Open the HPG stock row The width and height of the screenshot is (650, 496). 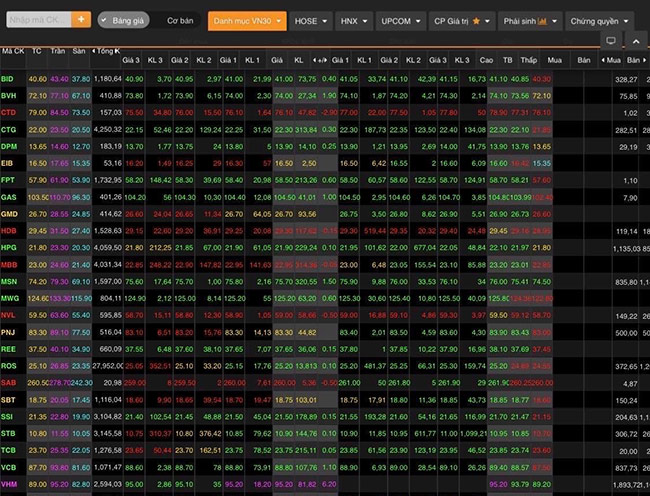point(325,248)
